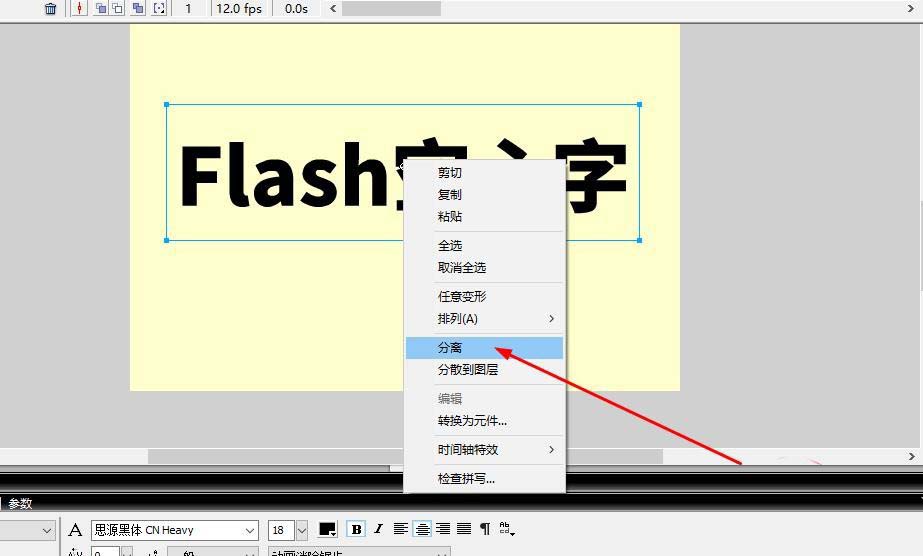
Task: Click the modify onion markers icon
Action: pos(159,8)
